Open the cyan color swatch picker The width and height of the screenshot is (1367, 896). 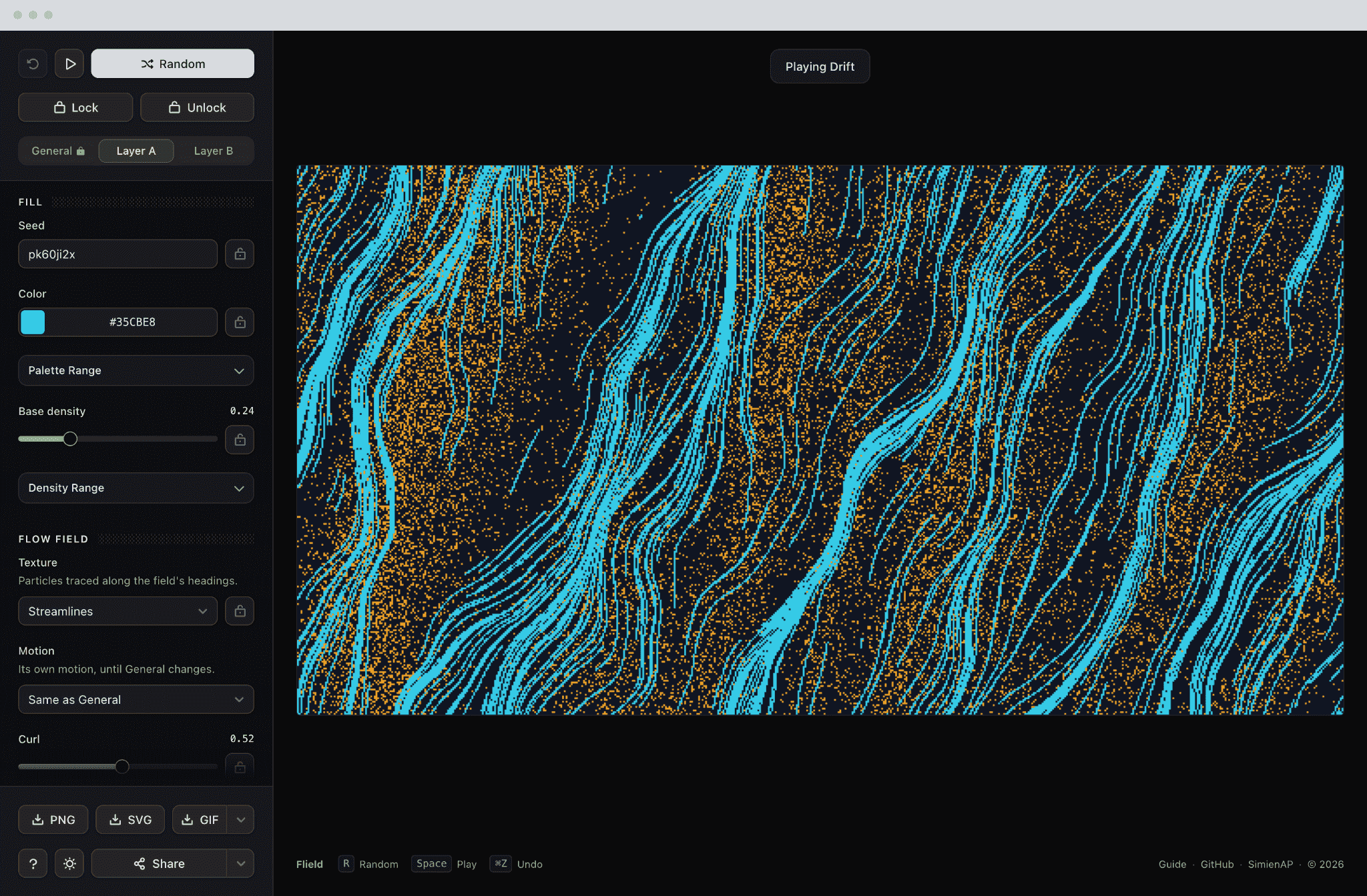[x=33, y=322]
